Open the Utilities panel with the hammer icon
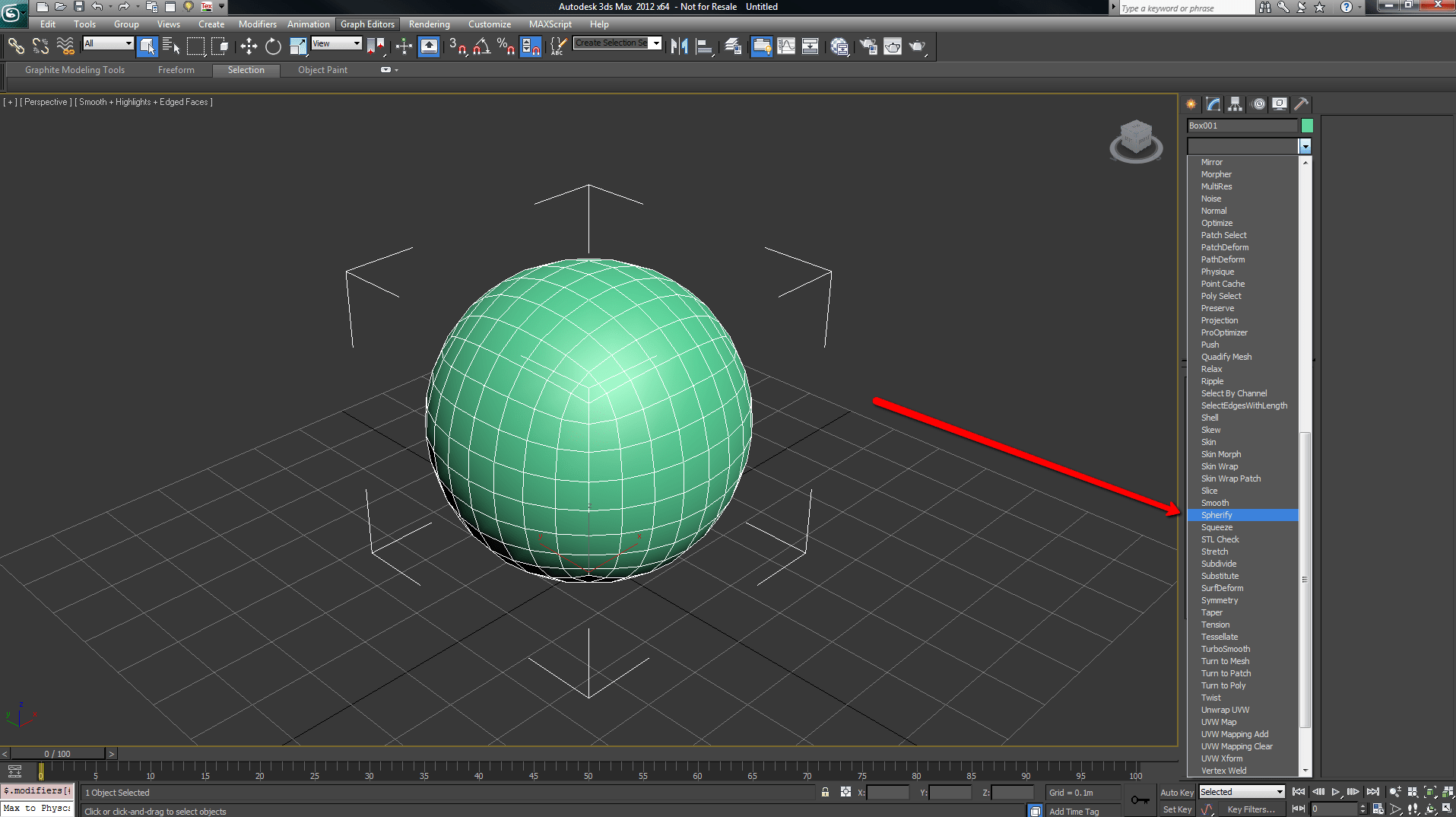 (1302, 104)
